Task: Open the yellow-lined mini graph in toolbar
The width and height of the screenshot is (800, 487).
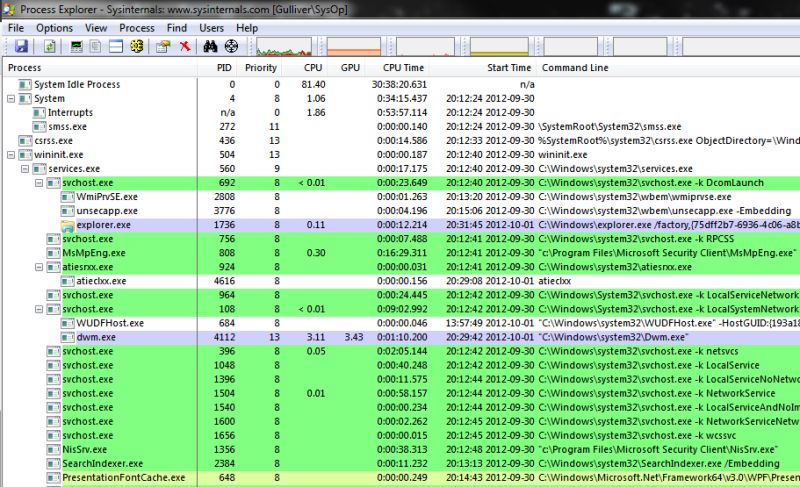Action: (499, 46)
